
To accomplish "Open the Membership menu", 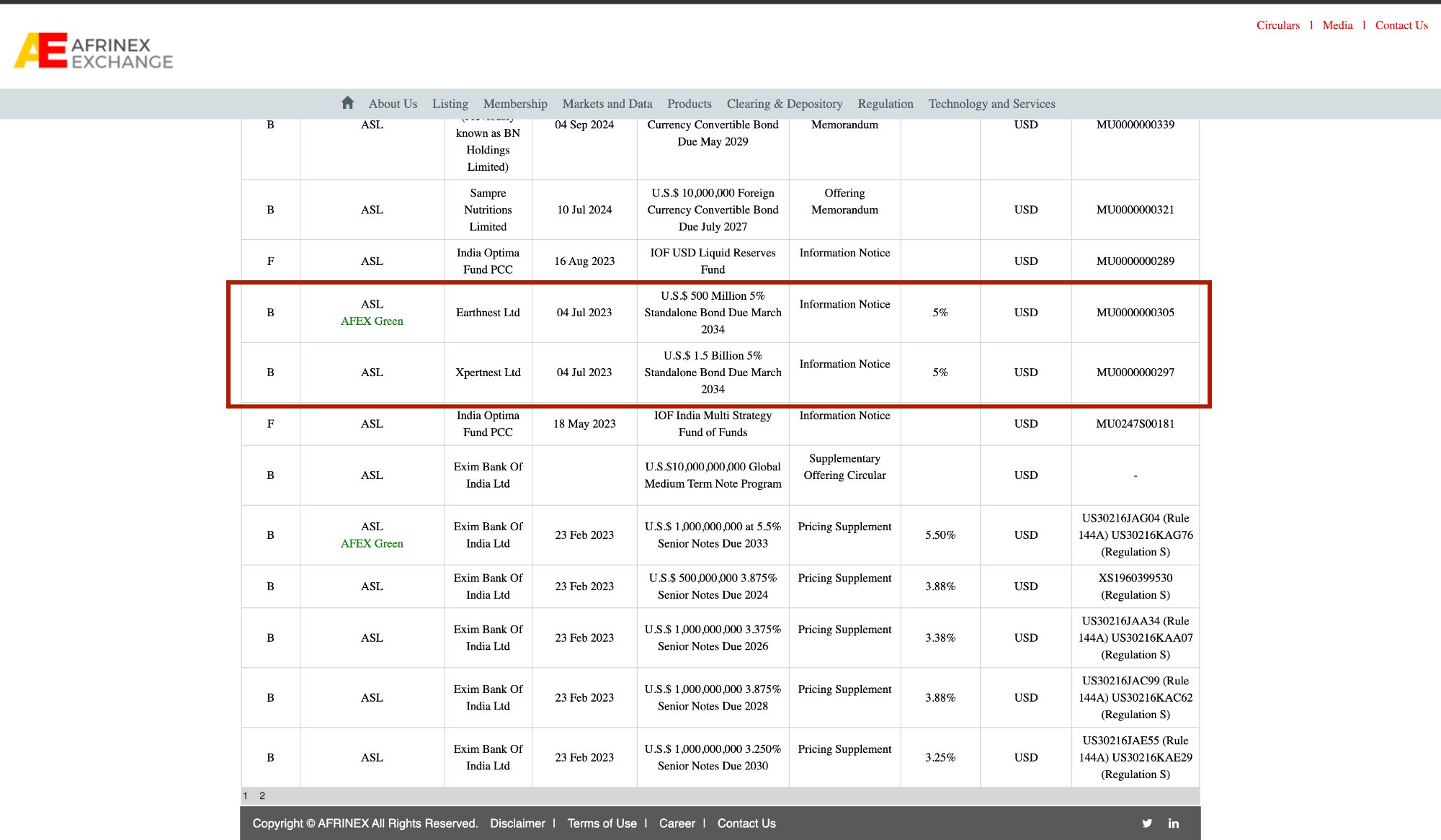I will (x=515, y=103).
